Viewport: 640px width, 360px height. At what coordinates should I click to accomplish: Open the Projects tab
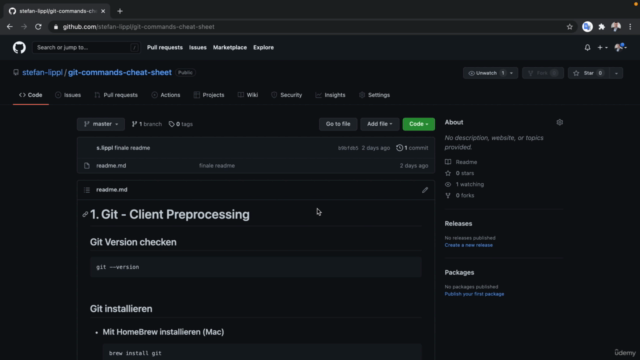[x=209, y=95]
